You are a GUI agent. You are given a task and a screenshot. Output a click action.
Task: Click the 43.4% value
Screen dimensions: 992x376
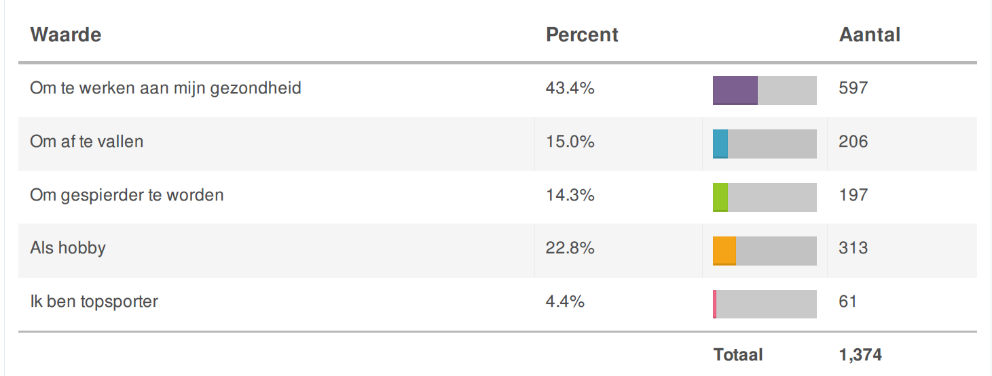[x=570, y=89]
